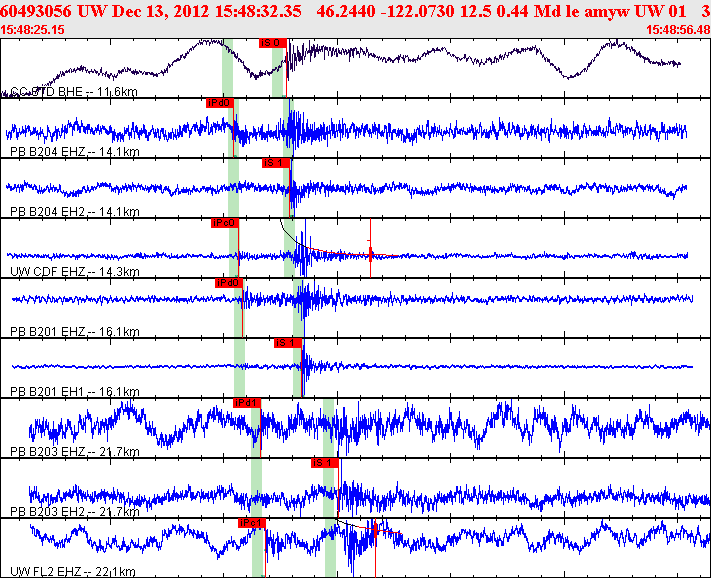The image size is (711, 578).
Task: Click the iS 1 marker on B204 EH2 trace
Action: pos(275,163)
